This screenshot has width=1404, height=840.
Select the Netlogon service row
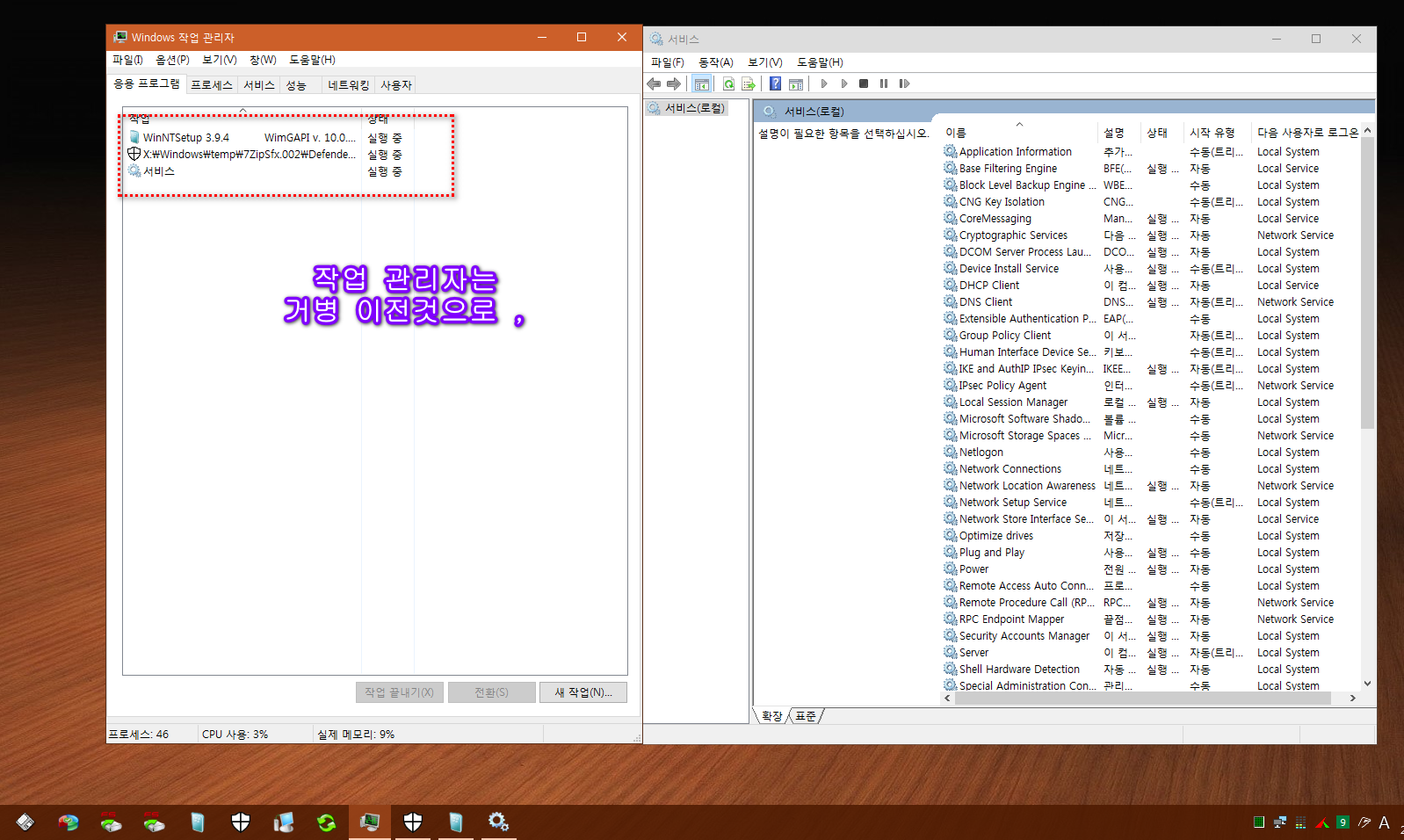(x=1151, y=453)
